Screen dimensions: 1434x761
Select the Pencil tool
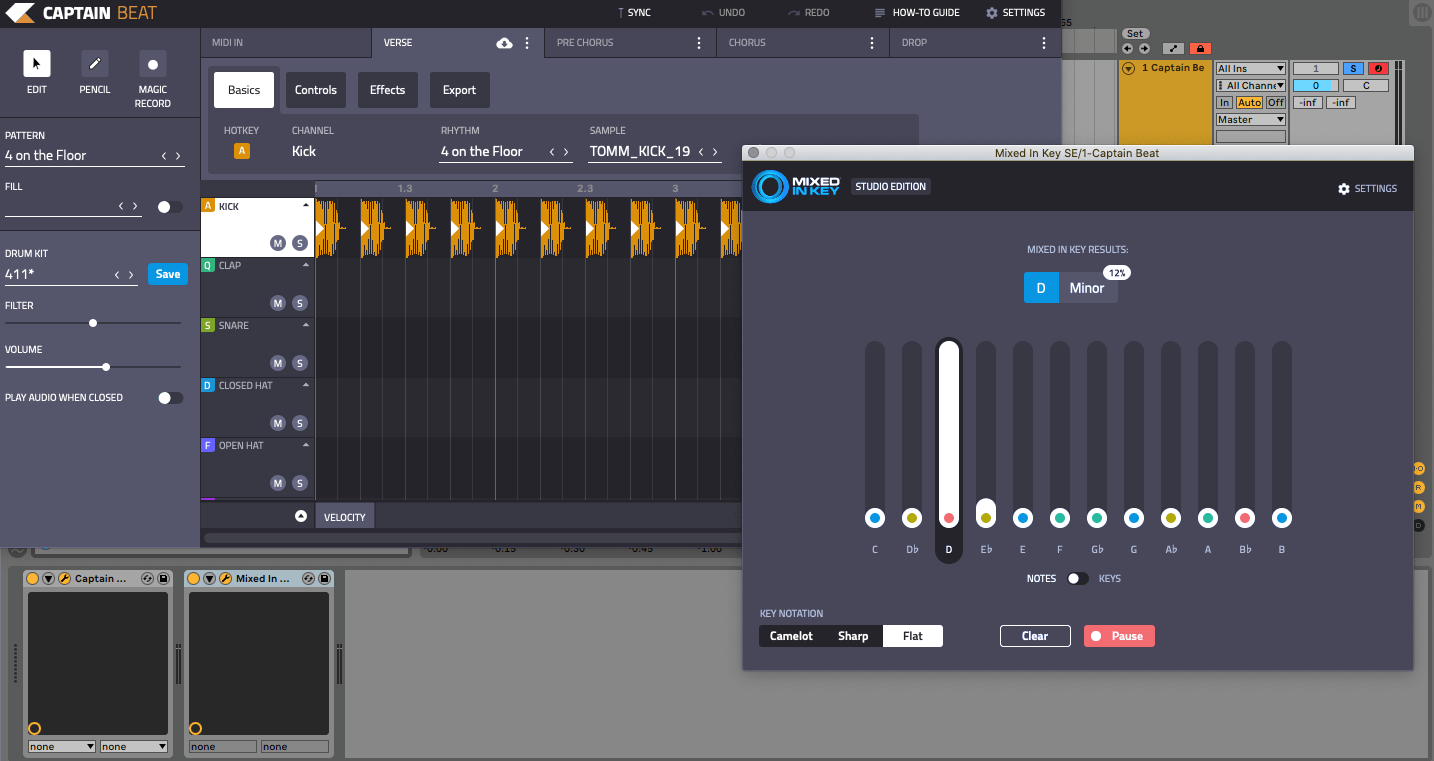click(x=95, y=64)
